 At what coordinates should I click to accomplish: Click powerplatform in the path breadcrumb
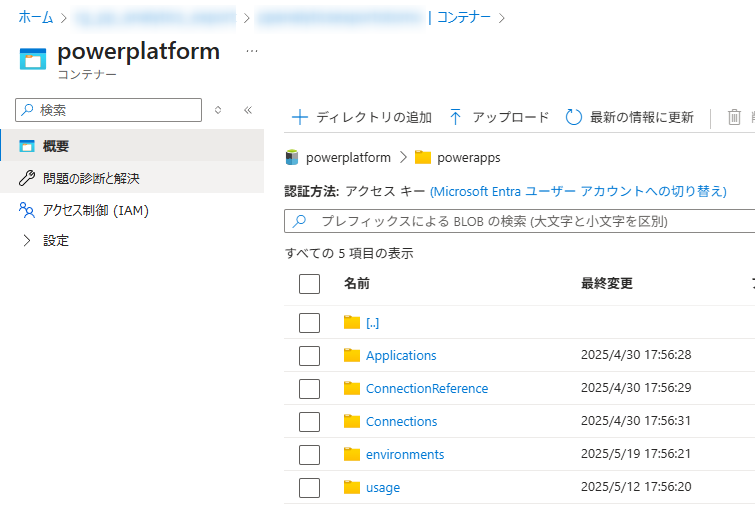(348, 157)
